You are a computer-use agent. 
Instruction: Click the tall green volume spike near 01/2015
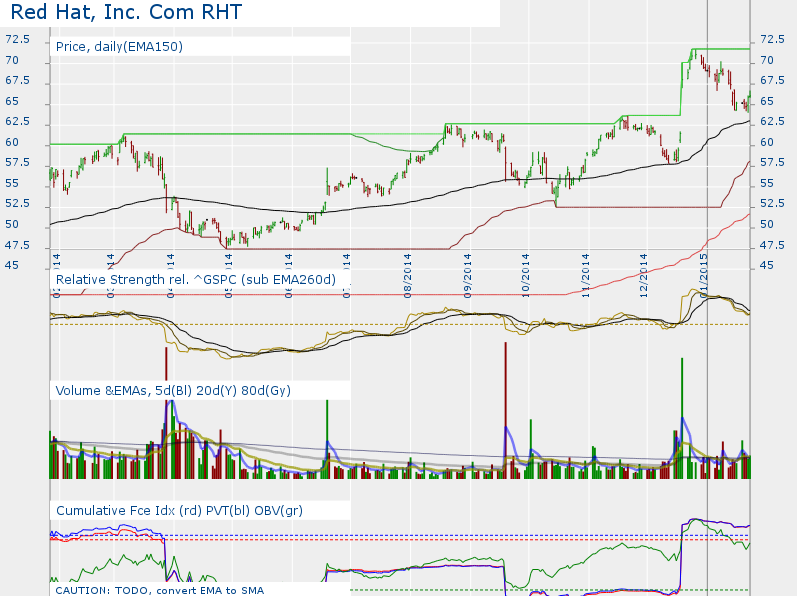[x=682, y=418]
